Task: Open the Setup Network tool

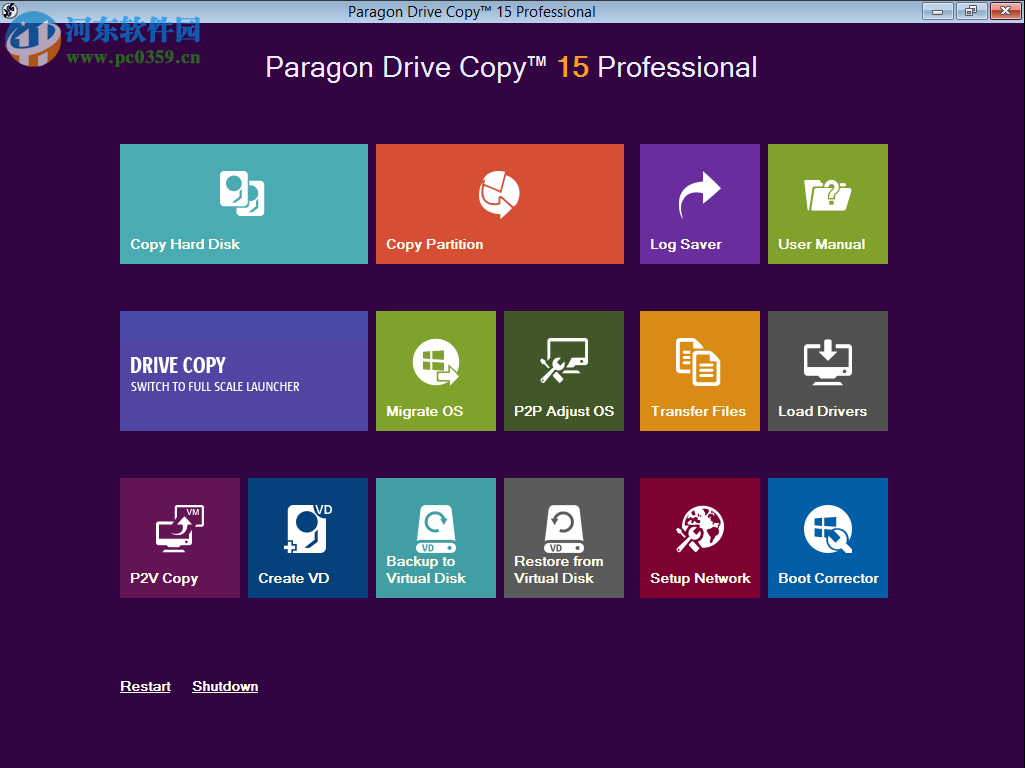Action: coord(699,538)
